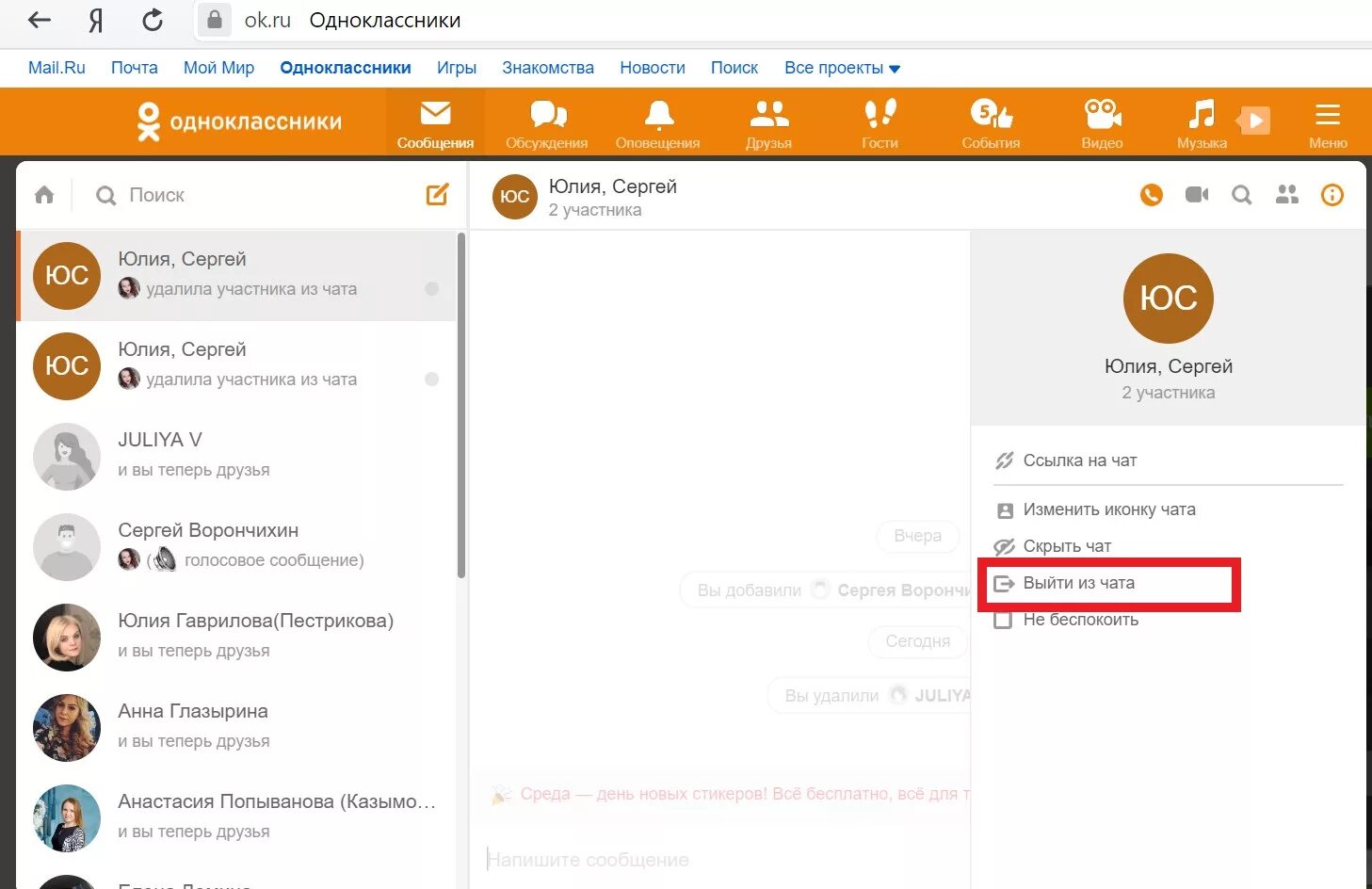
Task: Click Юлия, Сергей title in chat header
Action: pyautogui.click(x=613, y=186)
